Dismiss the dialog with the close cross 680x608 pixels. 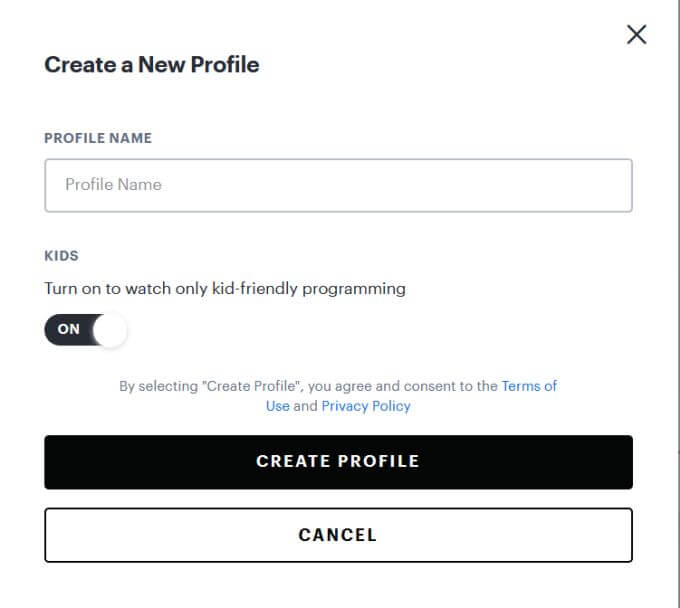click(x=636, y=34)
